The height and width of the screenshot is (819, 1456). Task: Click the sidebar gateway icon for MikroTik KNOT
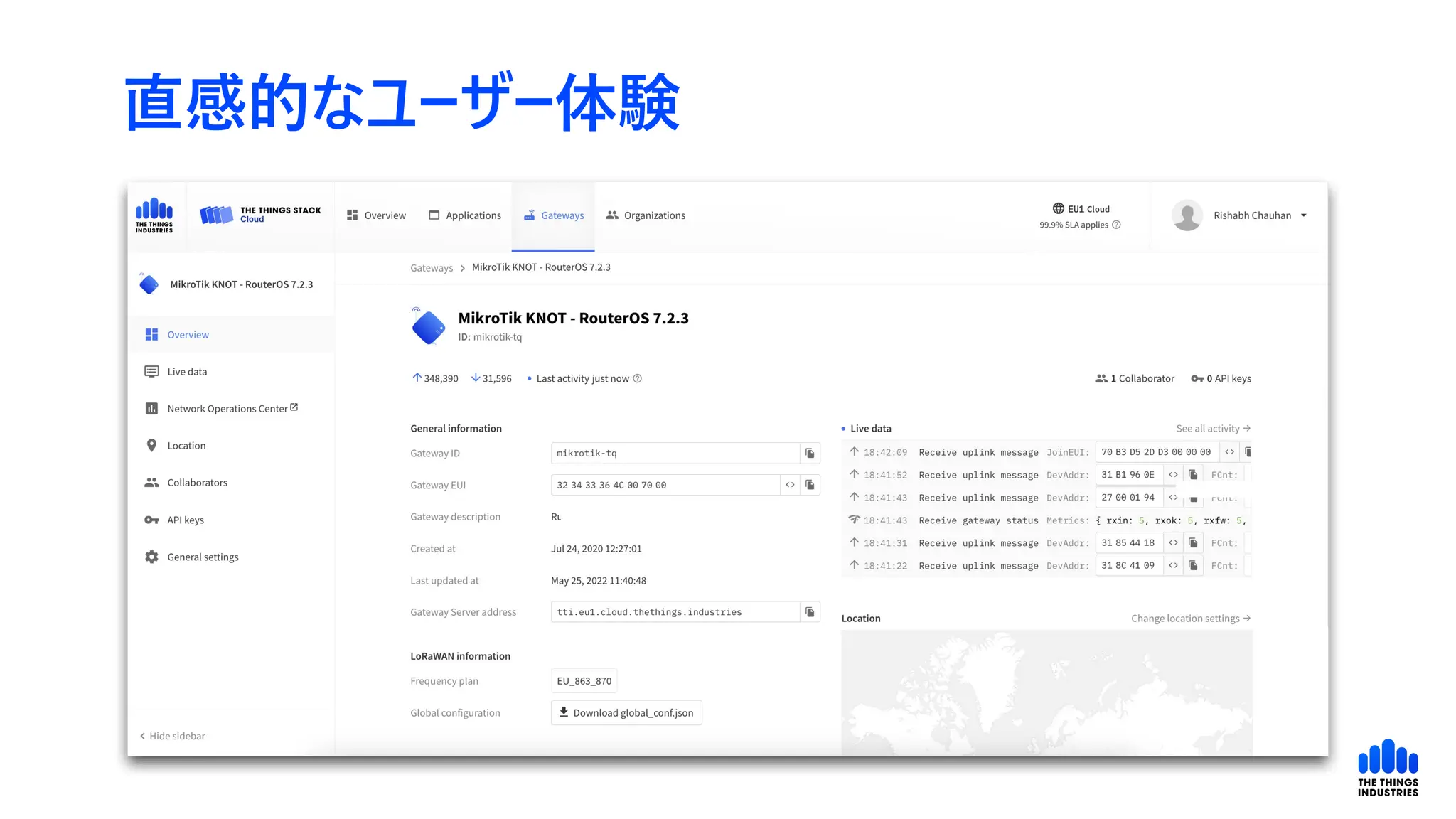(x=149, y=284)
